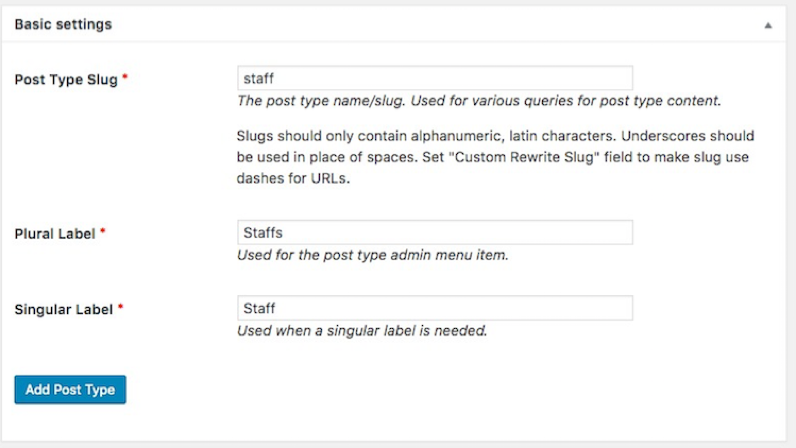Click the Post Type Slug label
Image resolution: width=796 pixels, height=448 pixels.
[x=66, y=80]
